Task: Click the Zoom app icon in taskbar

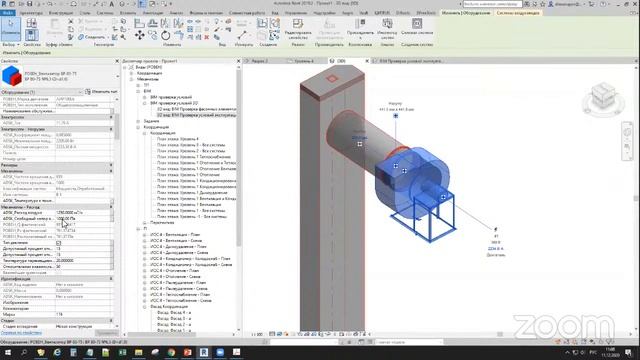Action: coord(220,352)
